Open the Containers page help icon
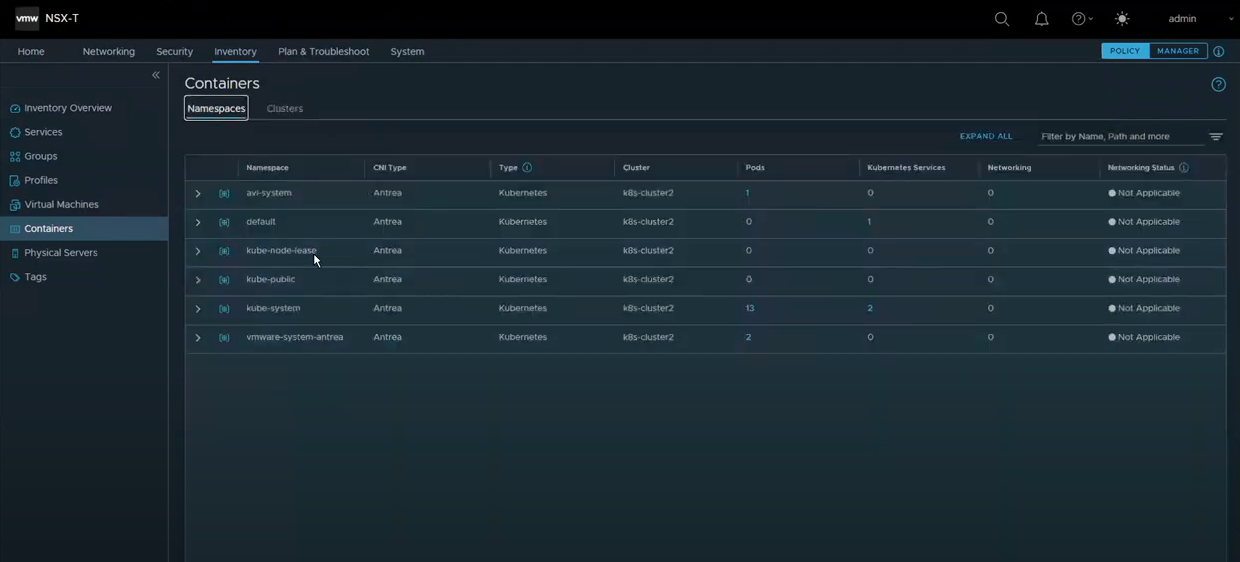 (1218, 84)
